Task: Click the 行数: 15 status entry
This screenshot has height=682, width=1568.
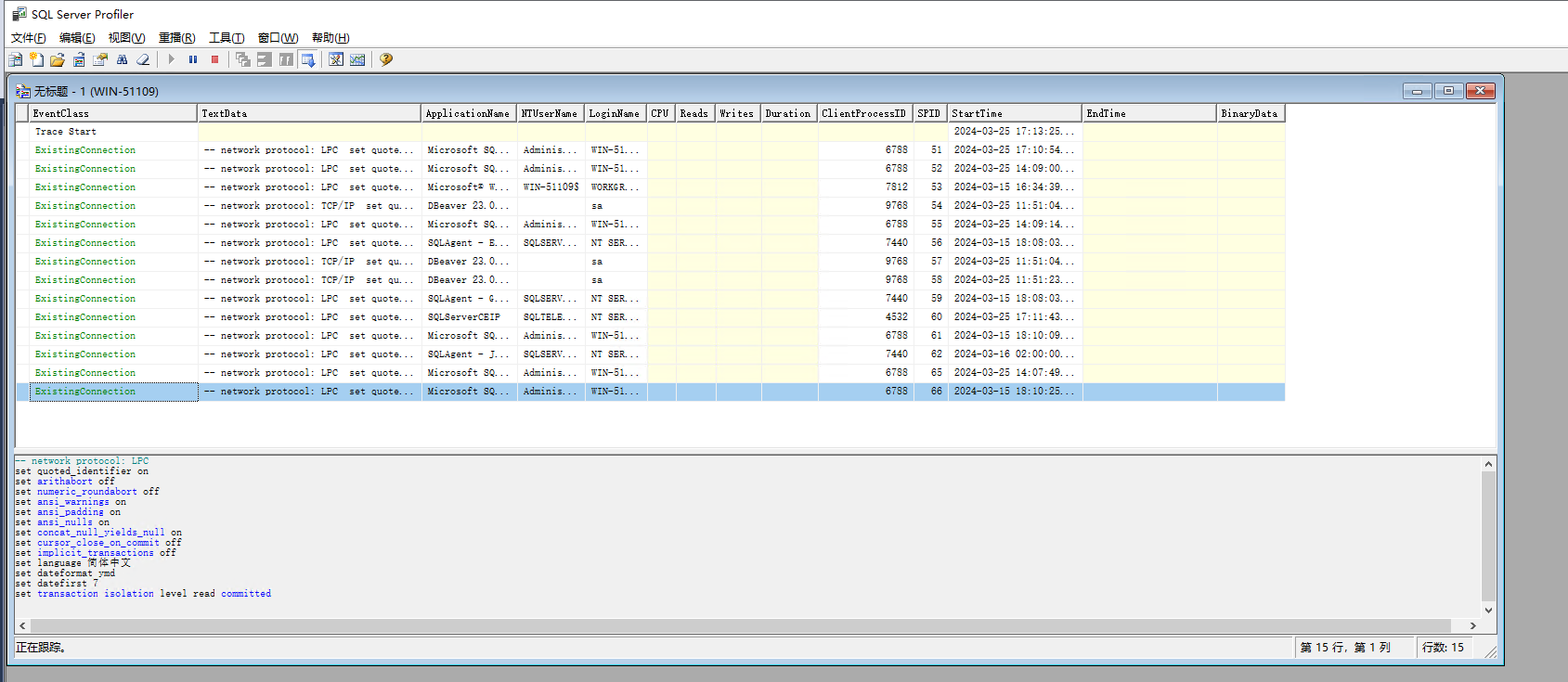Action: point(1443,648)
